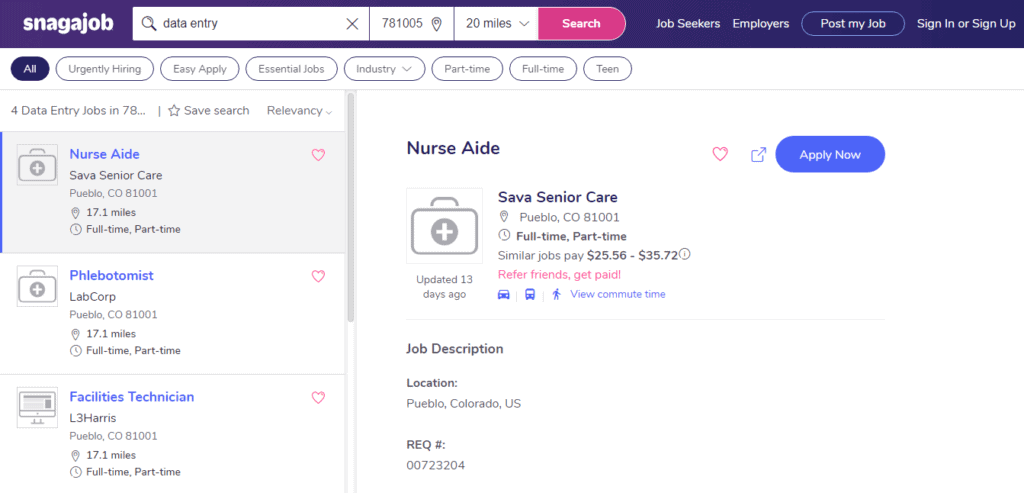Open Job Seekers menu
The image size is (1024, 493).
pyautogui.click(x=688, y=24)
